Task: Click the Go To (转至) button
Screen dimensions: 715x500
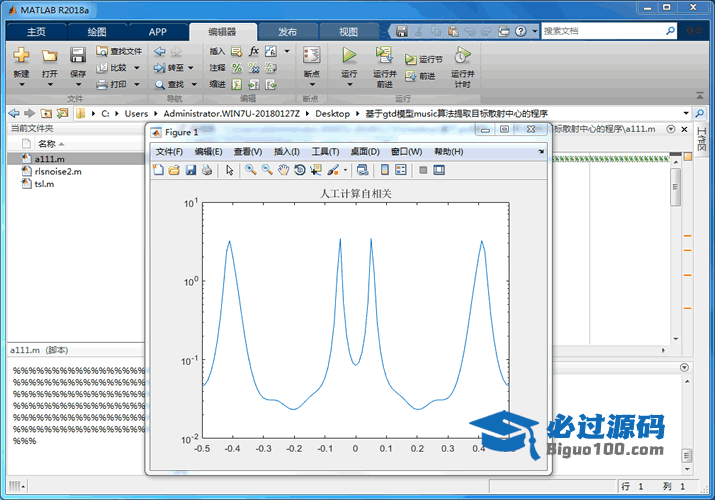Action: click(x=168, y=68)
